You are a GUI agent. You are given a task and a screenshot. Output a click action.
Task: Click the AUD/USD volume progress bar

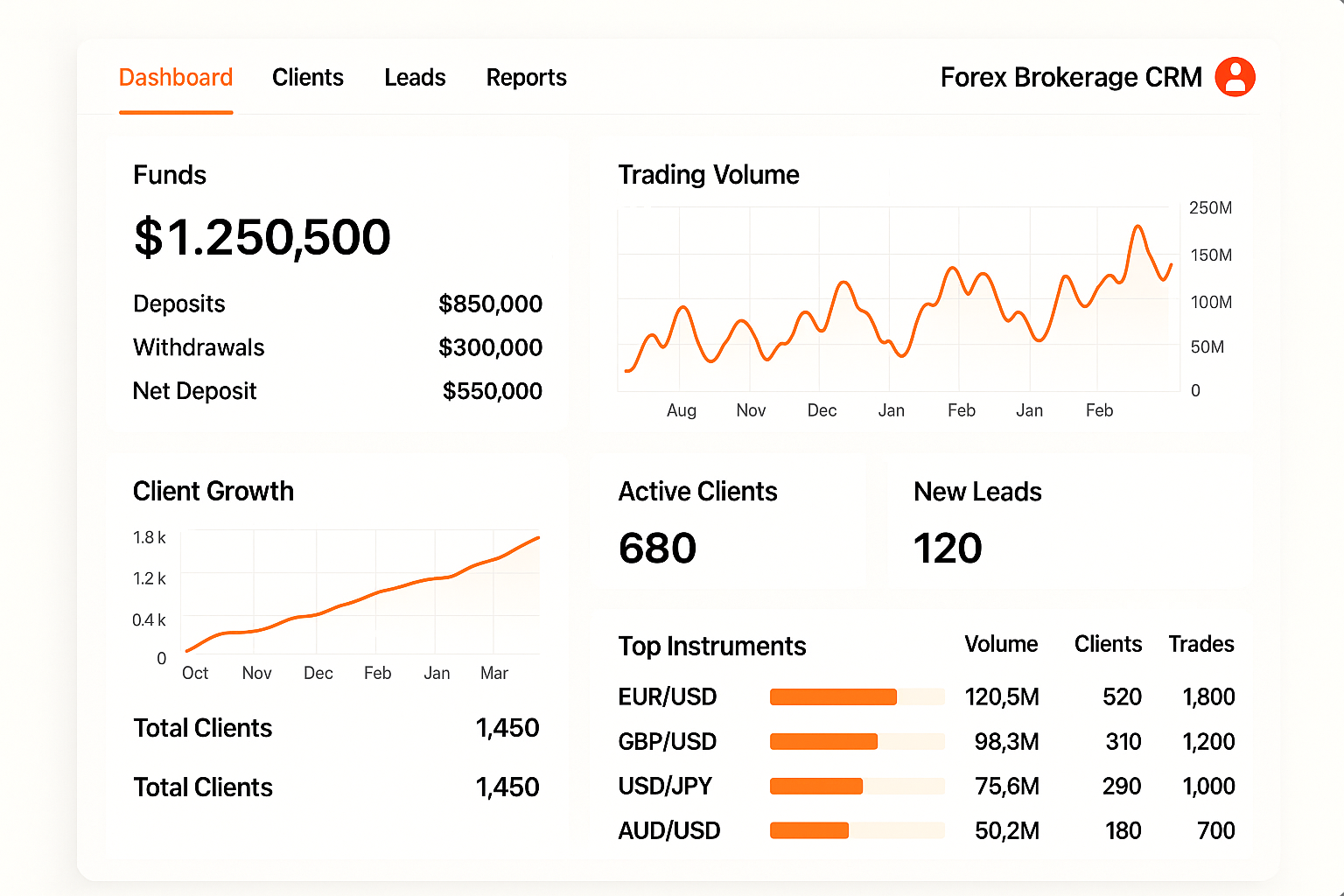[856, 830]
